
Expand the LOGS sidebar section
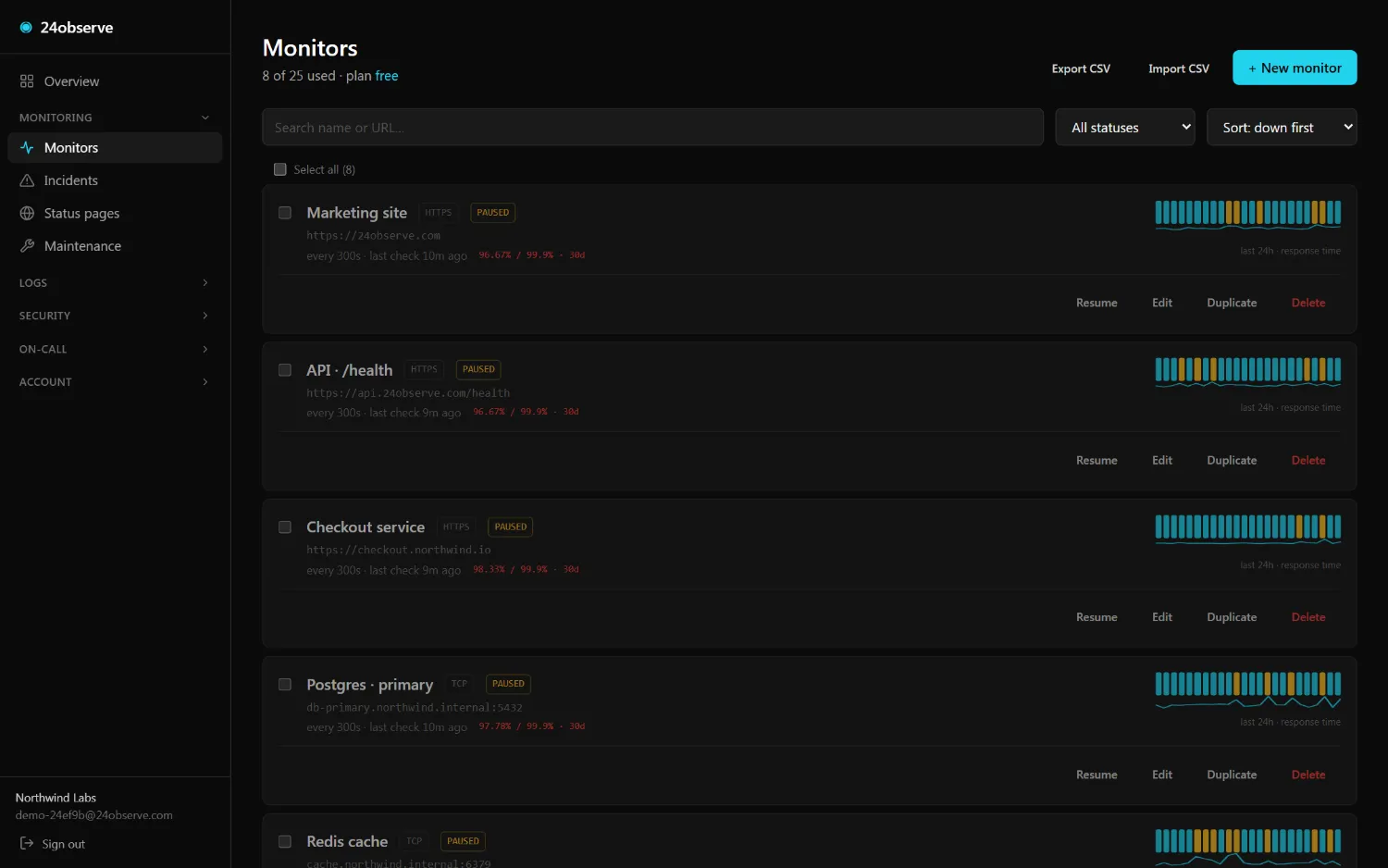[x=115, y=283]
